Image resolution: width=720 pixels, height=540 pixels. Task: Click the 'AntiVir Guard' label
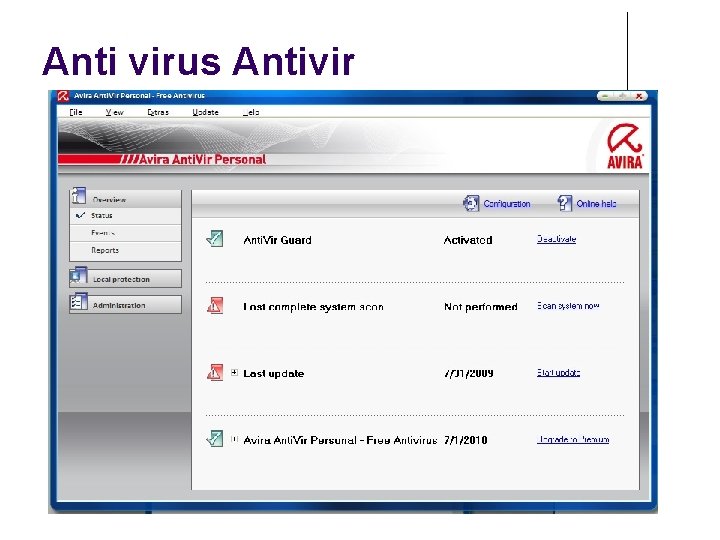277,240
